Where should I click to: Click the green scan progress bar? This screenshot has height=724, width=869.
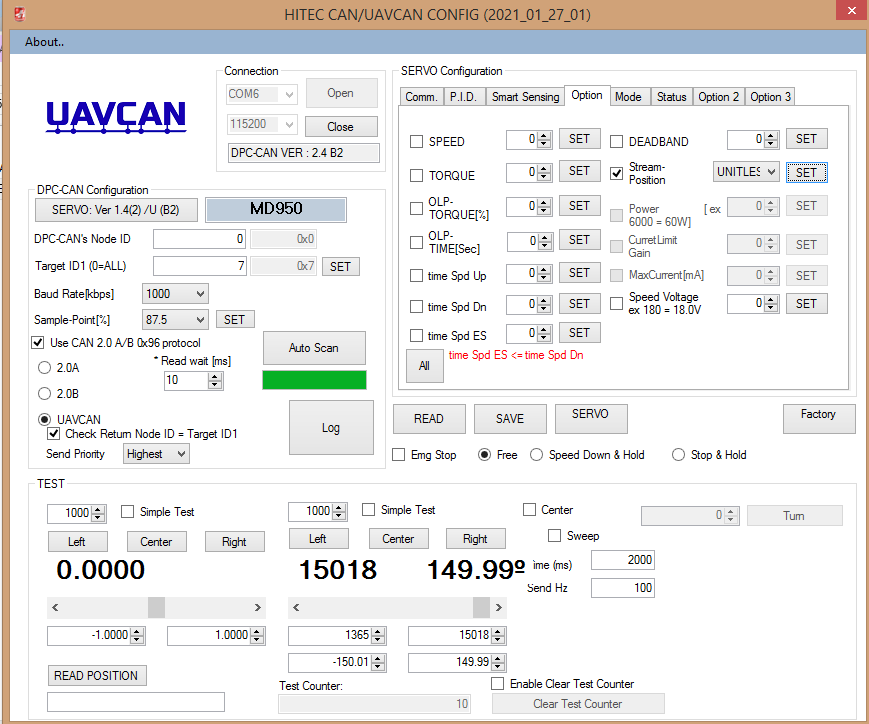[x=314, y=380]
